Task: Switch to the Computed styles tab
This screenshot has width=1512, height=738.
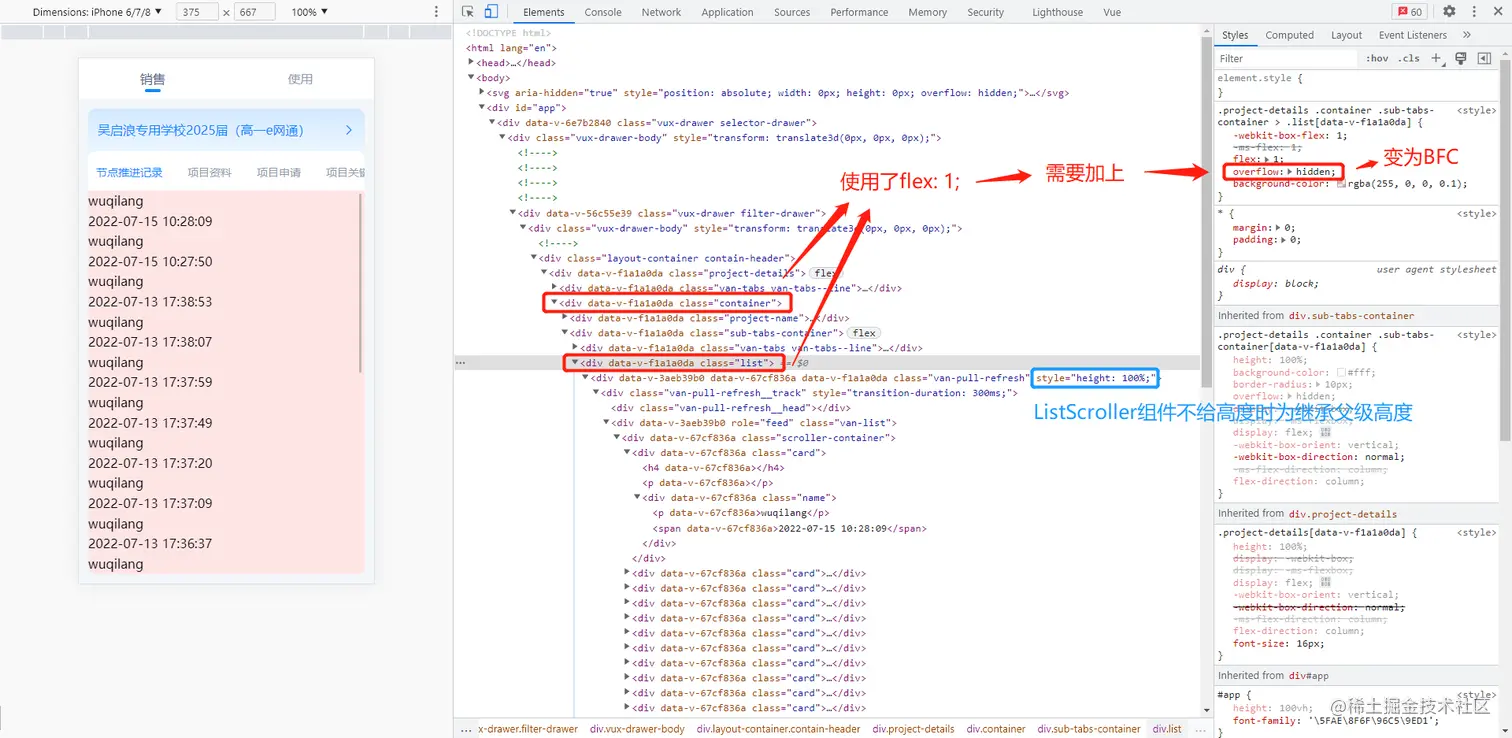Action: click(x=1290, y=35)
